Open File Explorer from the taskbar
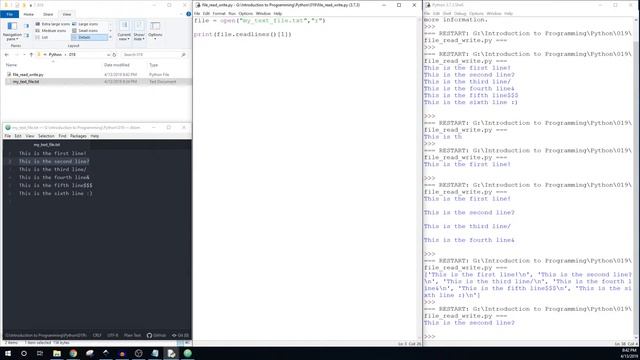Viewport: 640px width, 360px height. pyautogui.click(x=57, y=353)
